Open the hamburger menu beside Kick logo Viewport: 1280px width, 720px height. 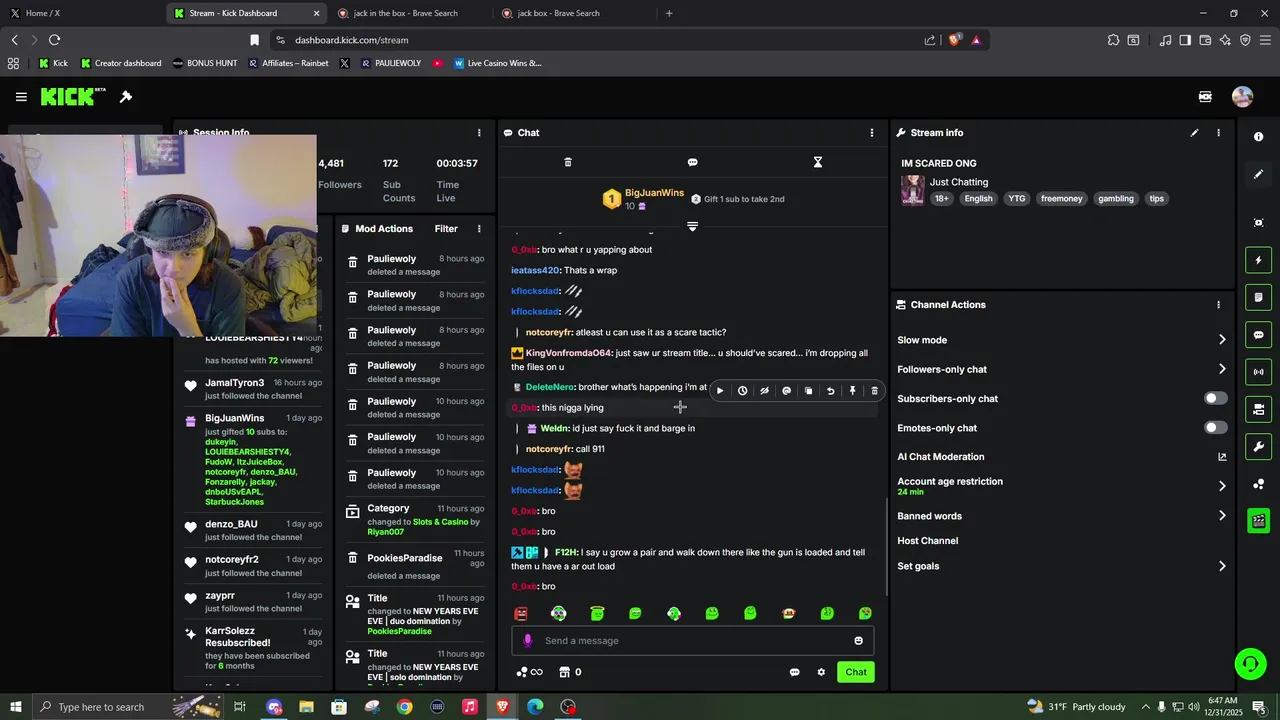[x=21, y=97]
